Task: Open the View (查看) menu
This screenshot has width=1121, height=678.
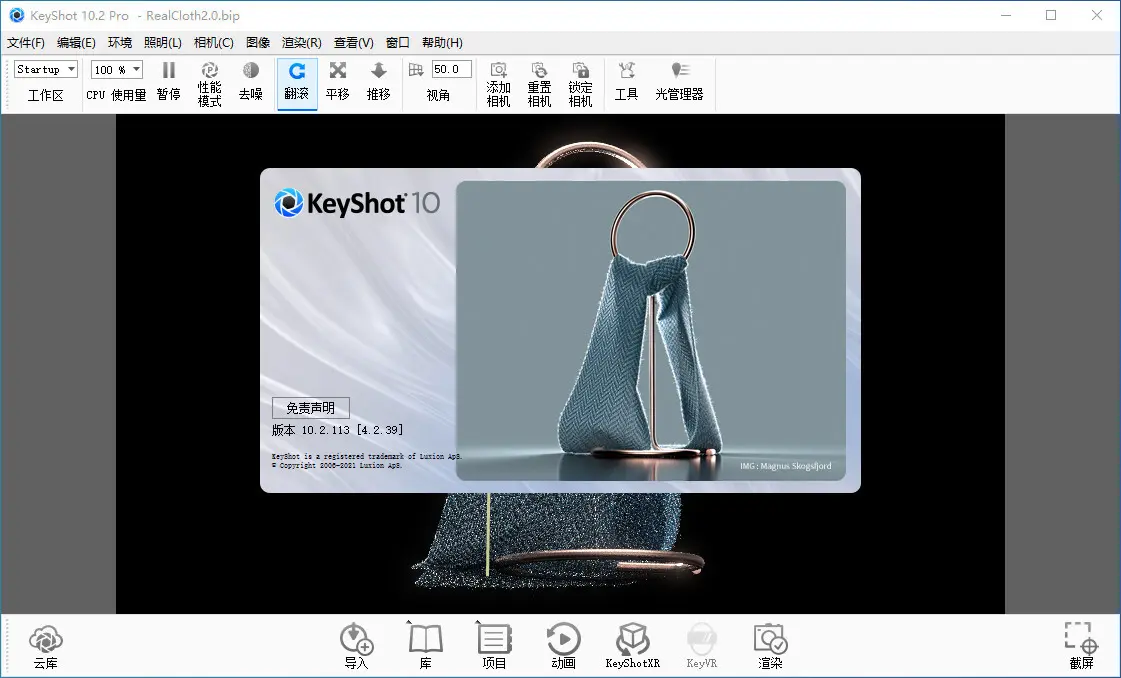Action: [353, 43]
